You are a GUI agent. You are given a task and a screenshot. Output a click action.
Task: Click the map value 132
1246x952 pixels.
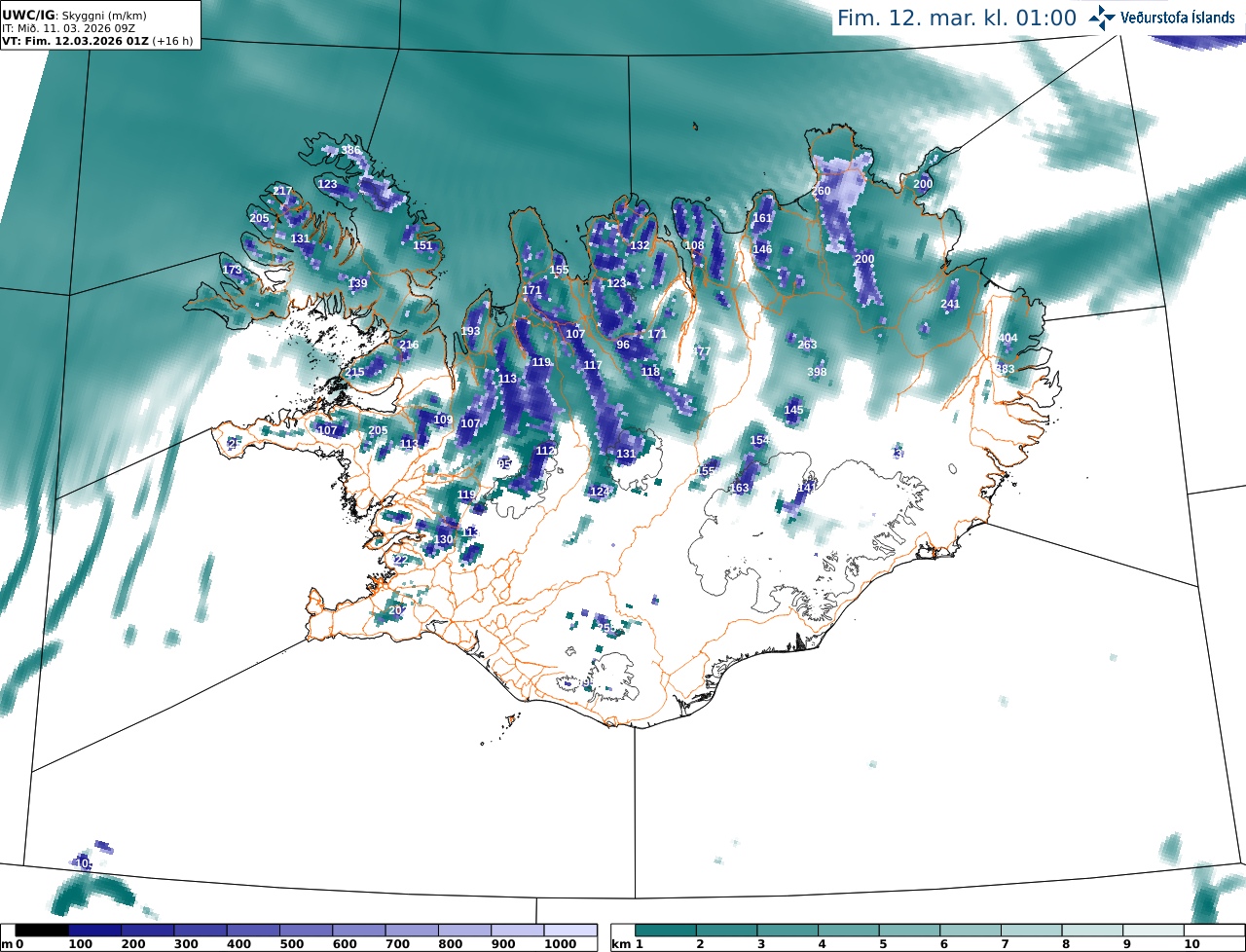(640, 245)
